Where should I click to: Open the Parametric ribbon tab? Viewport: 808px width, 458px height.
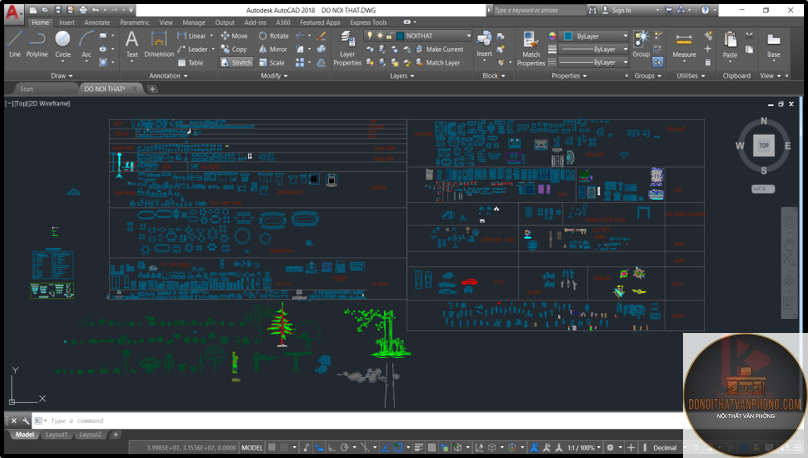click(134, 22)
